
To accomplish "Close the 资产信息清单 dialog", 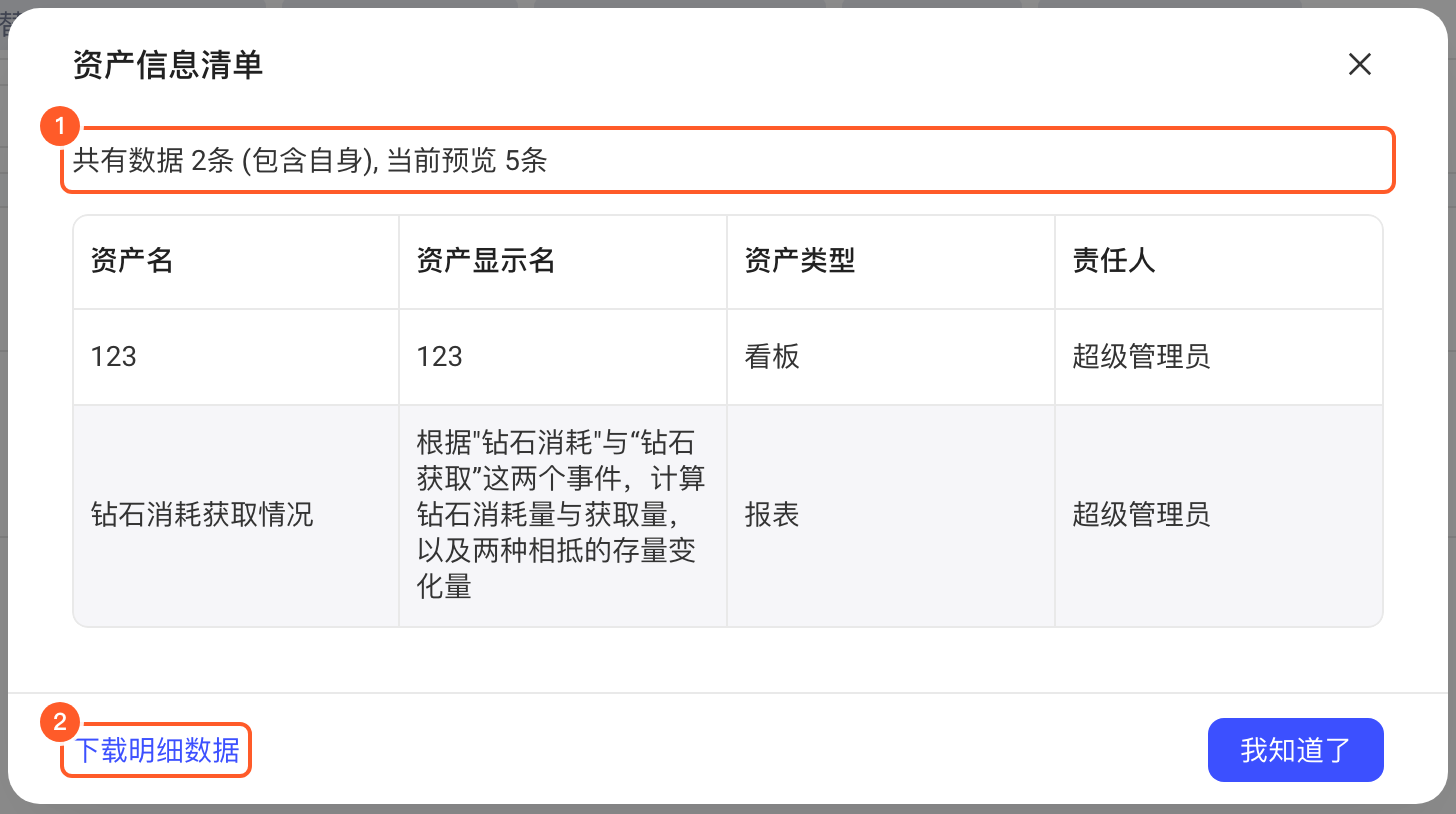I will [x=1359, y=65].
